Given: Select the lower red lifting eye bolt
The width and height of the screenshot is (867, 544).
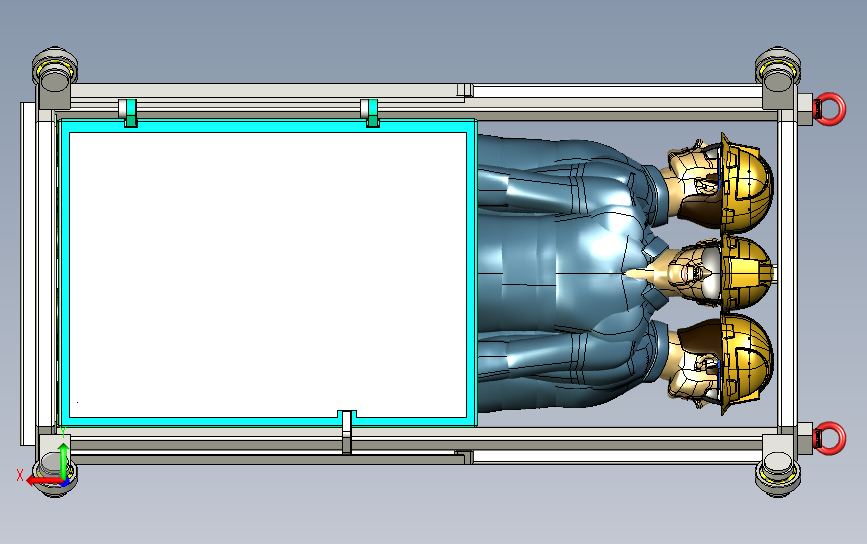Looking at the screenshot, I should point(831,438).
